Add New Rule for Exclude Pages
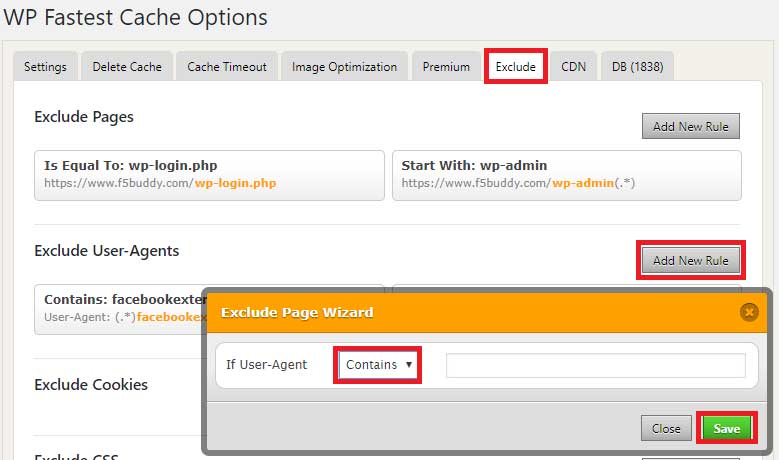779x460 pixels. coord(690,126)
